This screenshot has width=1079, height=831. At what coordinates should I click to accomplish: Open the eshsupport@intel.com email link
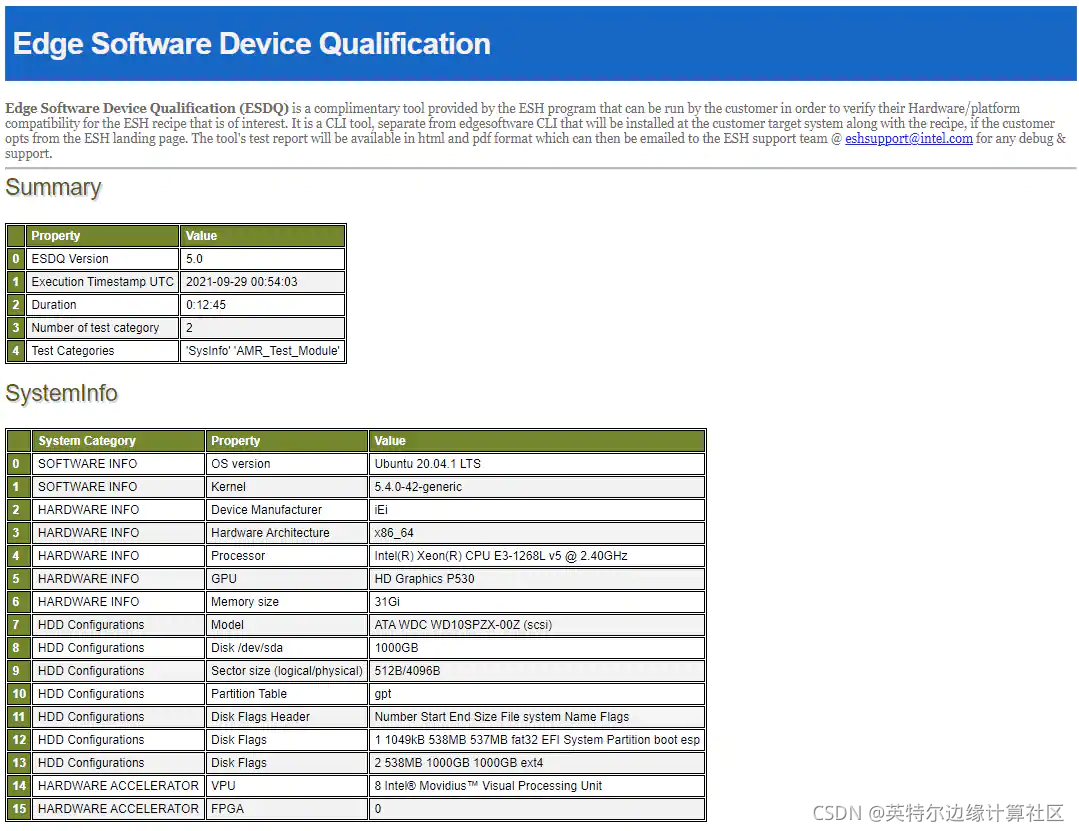908,138
